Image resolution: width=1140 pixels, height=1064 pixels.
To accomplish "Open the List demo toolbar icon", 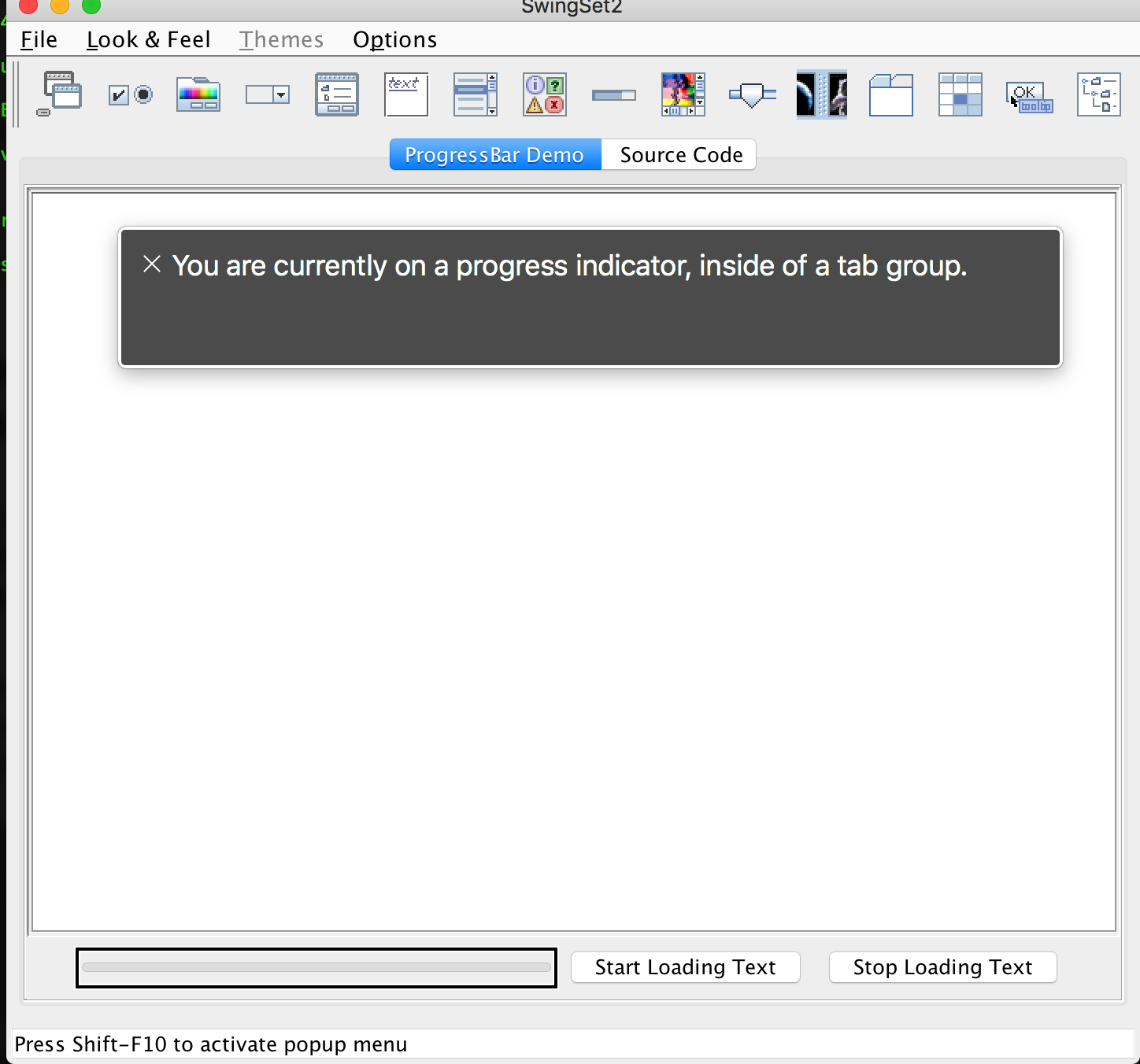I will tap(476, 95).
